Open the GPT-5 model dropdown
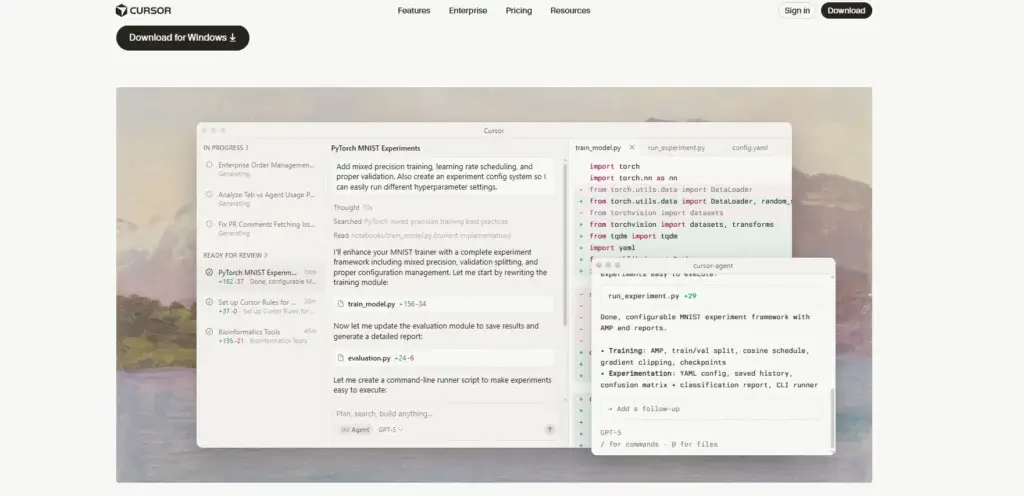Viewport: 1024px width, 496px height. (391, 429)
